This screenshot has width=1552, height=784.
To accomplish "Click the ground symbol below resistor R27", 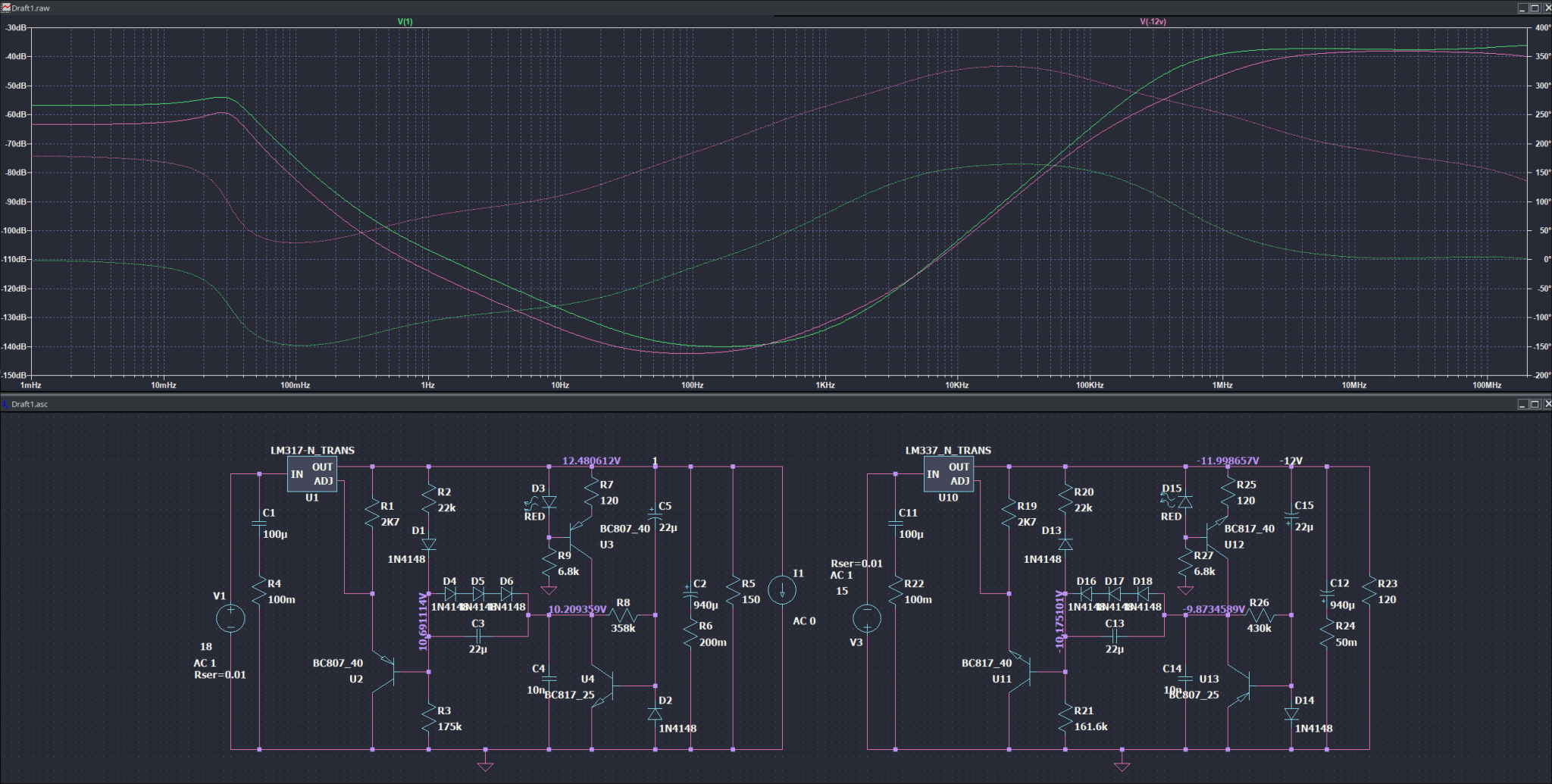I will (x=1185, y=590).
